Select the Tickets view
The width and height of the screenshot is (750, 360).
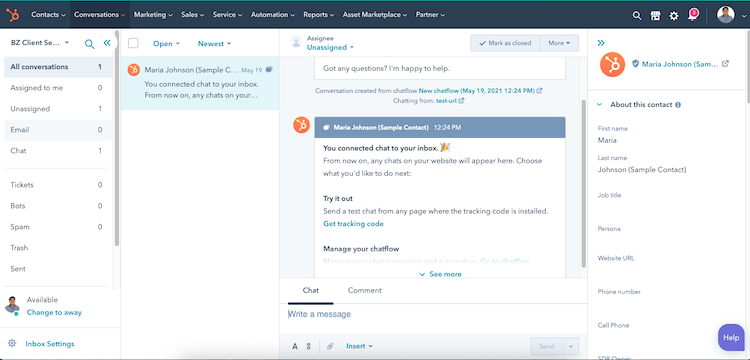click(58, 185)
